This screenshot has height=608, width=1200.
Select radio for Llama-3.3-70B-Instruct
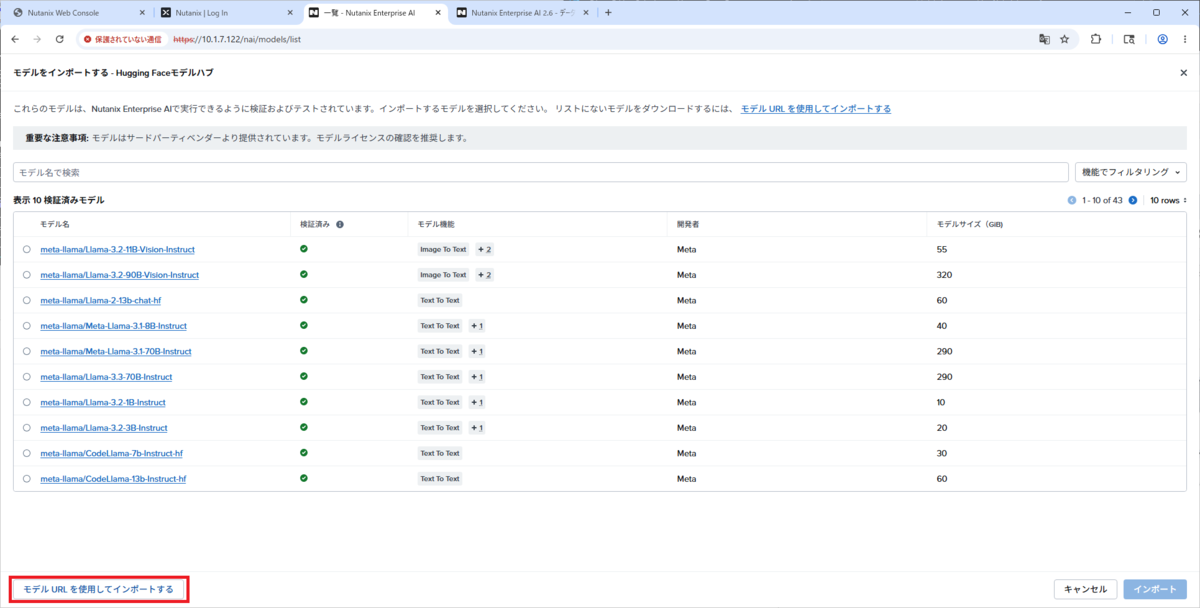point(26,377)
